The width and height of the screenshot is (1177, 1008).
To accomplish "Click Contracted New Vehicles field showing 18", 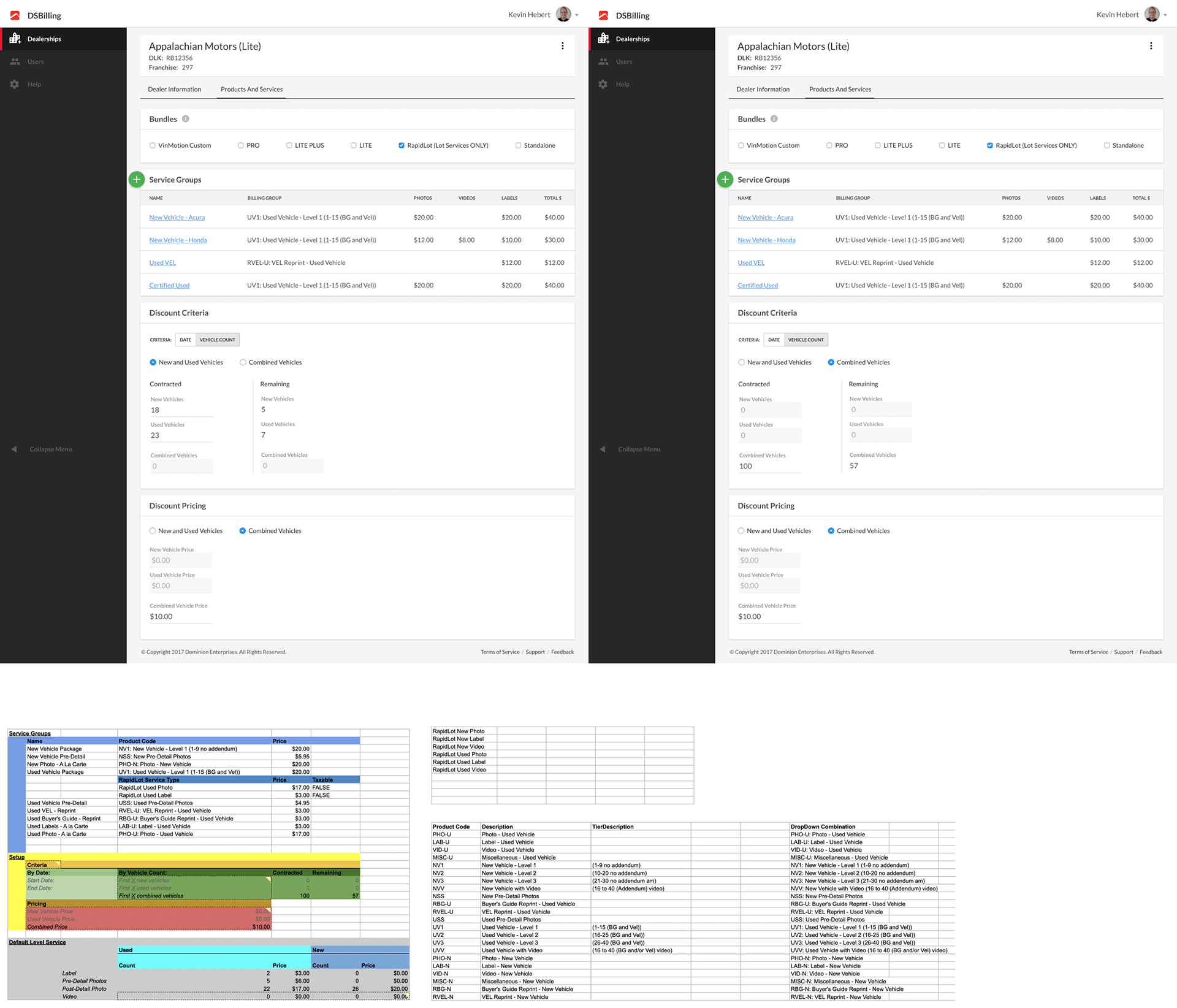I will click(x=181, y=410).
